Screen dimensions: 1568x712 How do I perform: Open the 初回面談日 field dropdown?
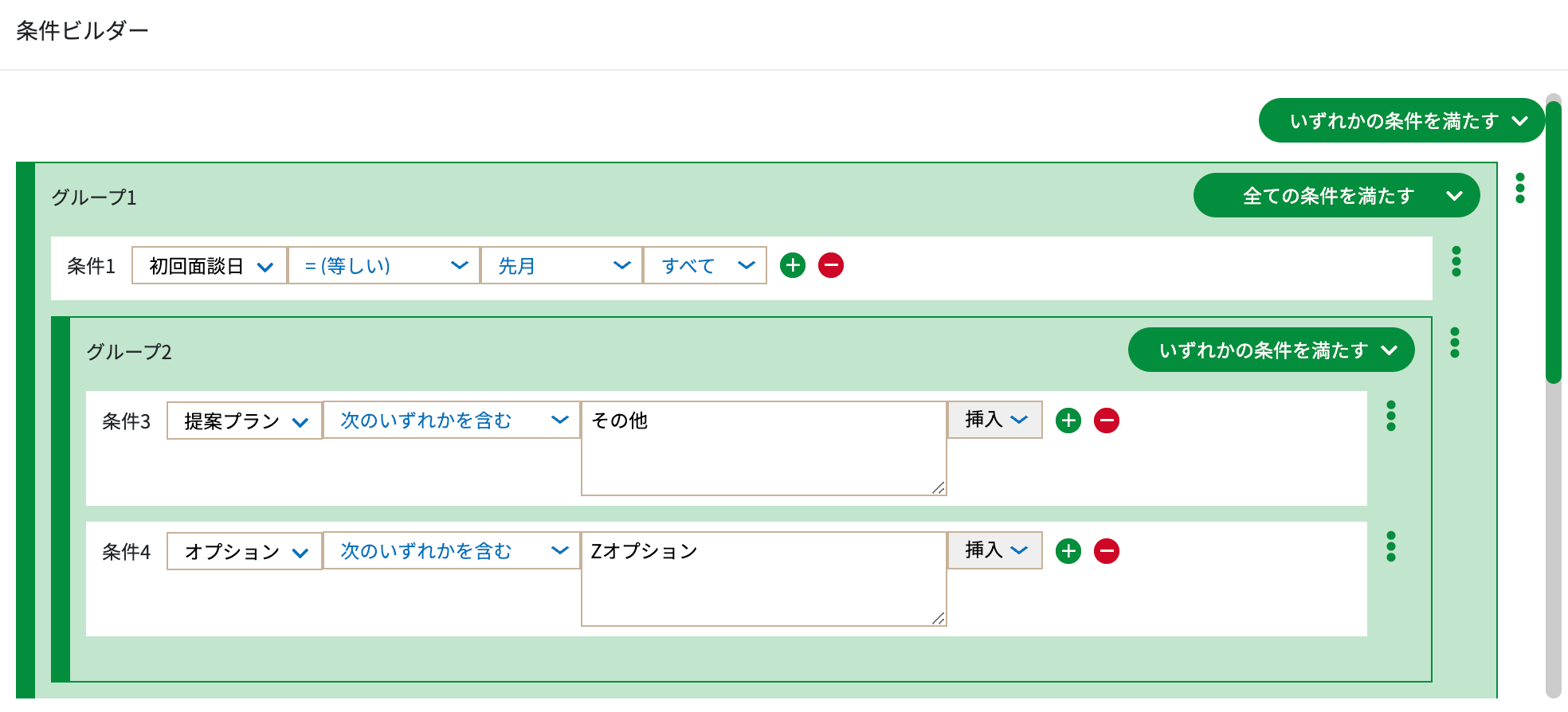210,265
